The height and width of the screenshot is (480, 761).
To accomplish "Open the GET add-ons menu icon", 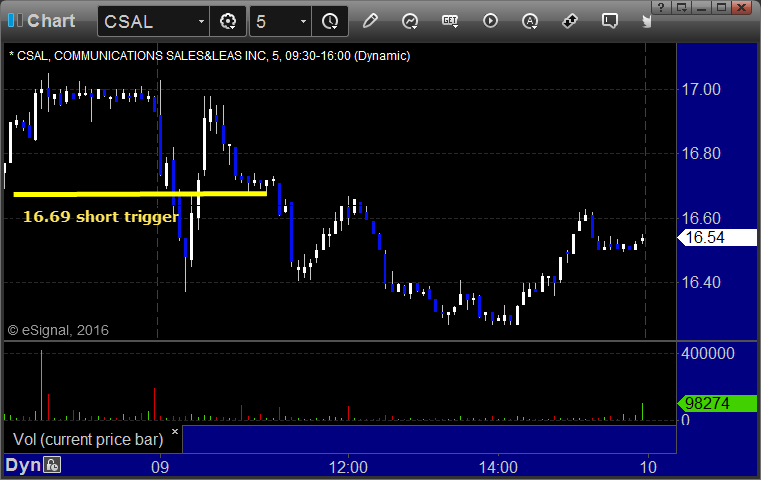I will (450, 21).
